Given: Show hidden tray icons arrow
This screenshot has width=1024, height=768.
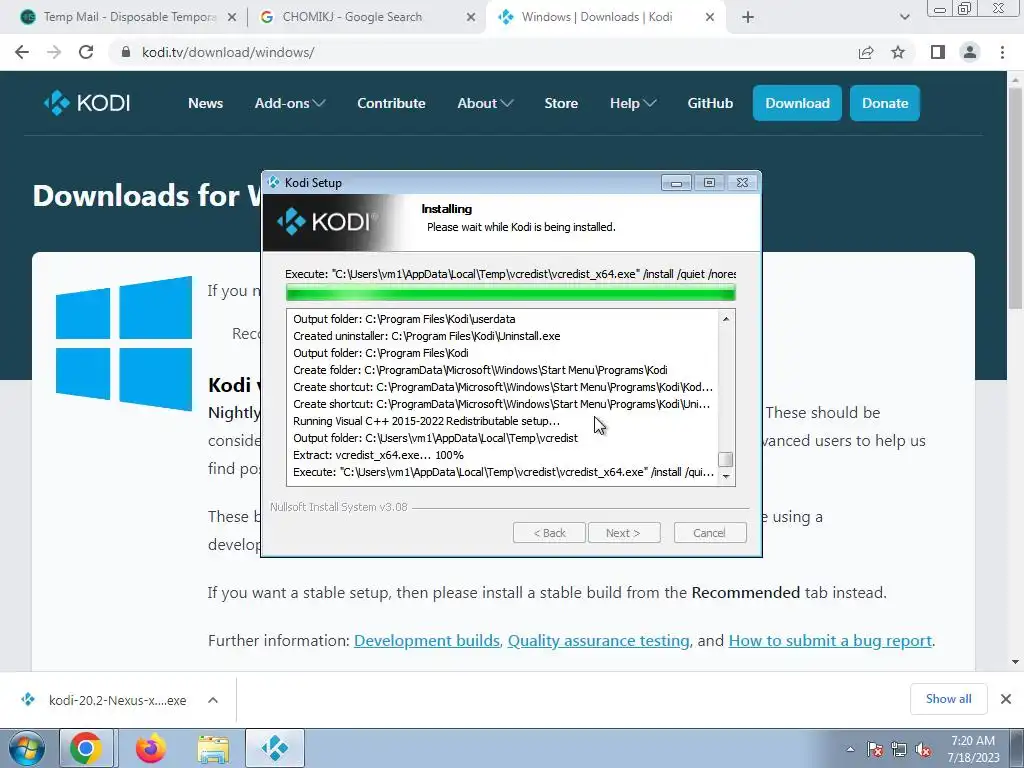Looking at the screenshot, I should (x=850, y=749).
